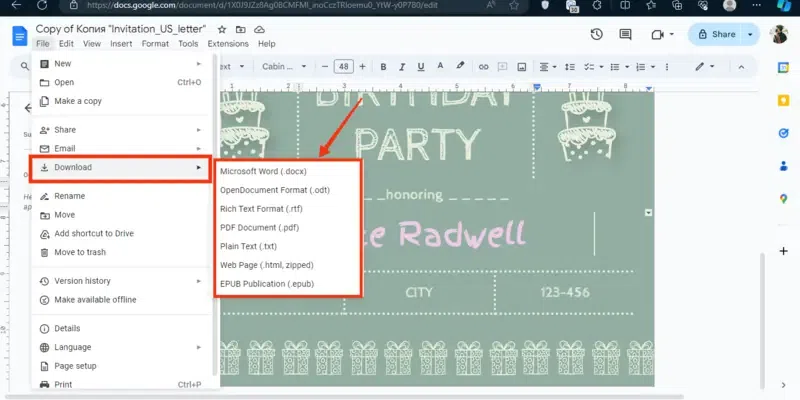
Task: Open the Extensions menu
Action: (x=228, y=44)
